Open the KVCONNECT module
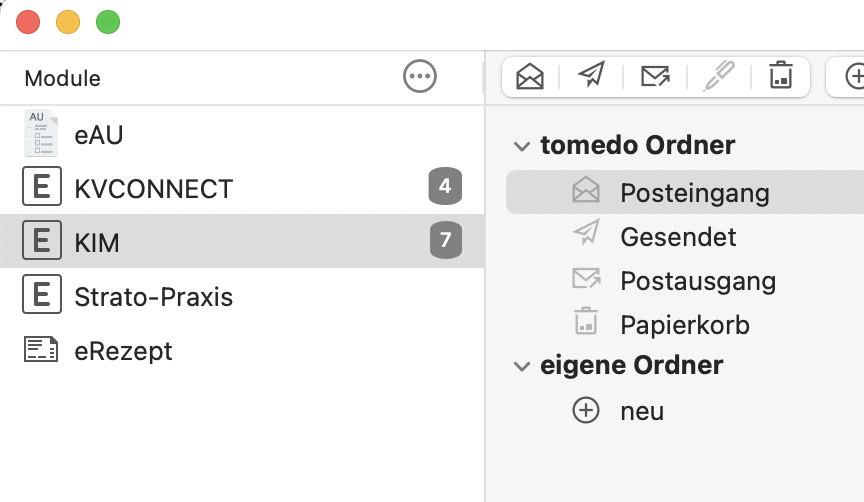The width and height of the screenshot is (864, 502). pos(242,187)
